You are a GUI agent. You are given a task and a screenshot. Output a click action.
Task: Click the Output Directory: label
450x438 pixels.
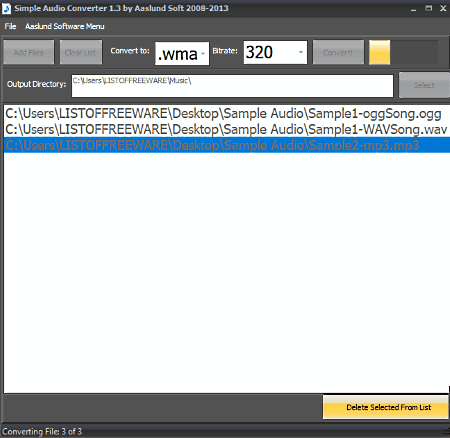37,84
